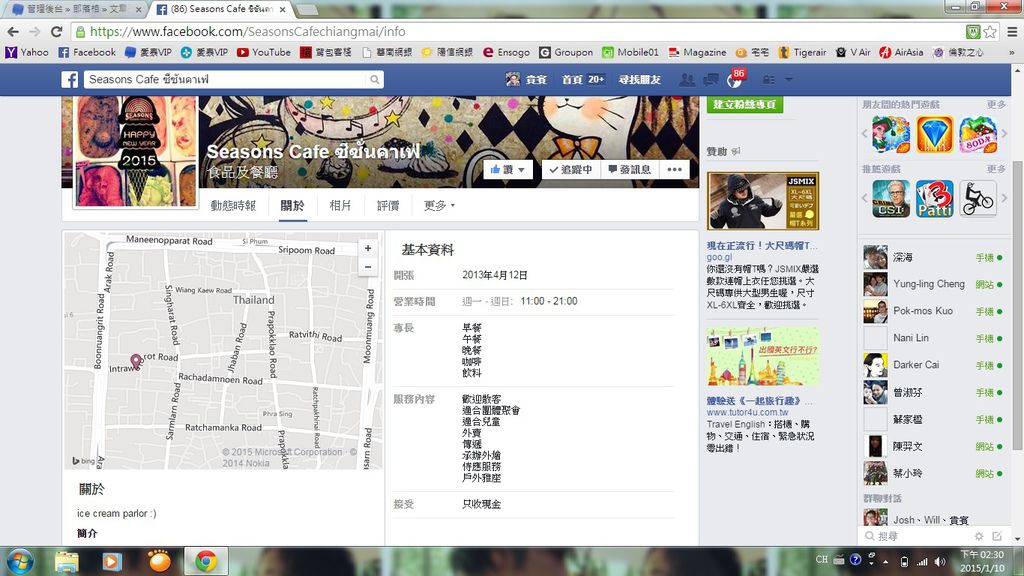Expand the 更多 tab dropdown
The height and width of the screenshot is (576, 1024).
[x=439, y=206]
